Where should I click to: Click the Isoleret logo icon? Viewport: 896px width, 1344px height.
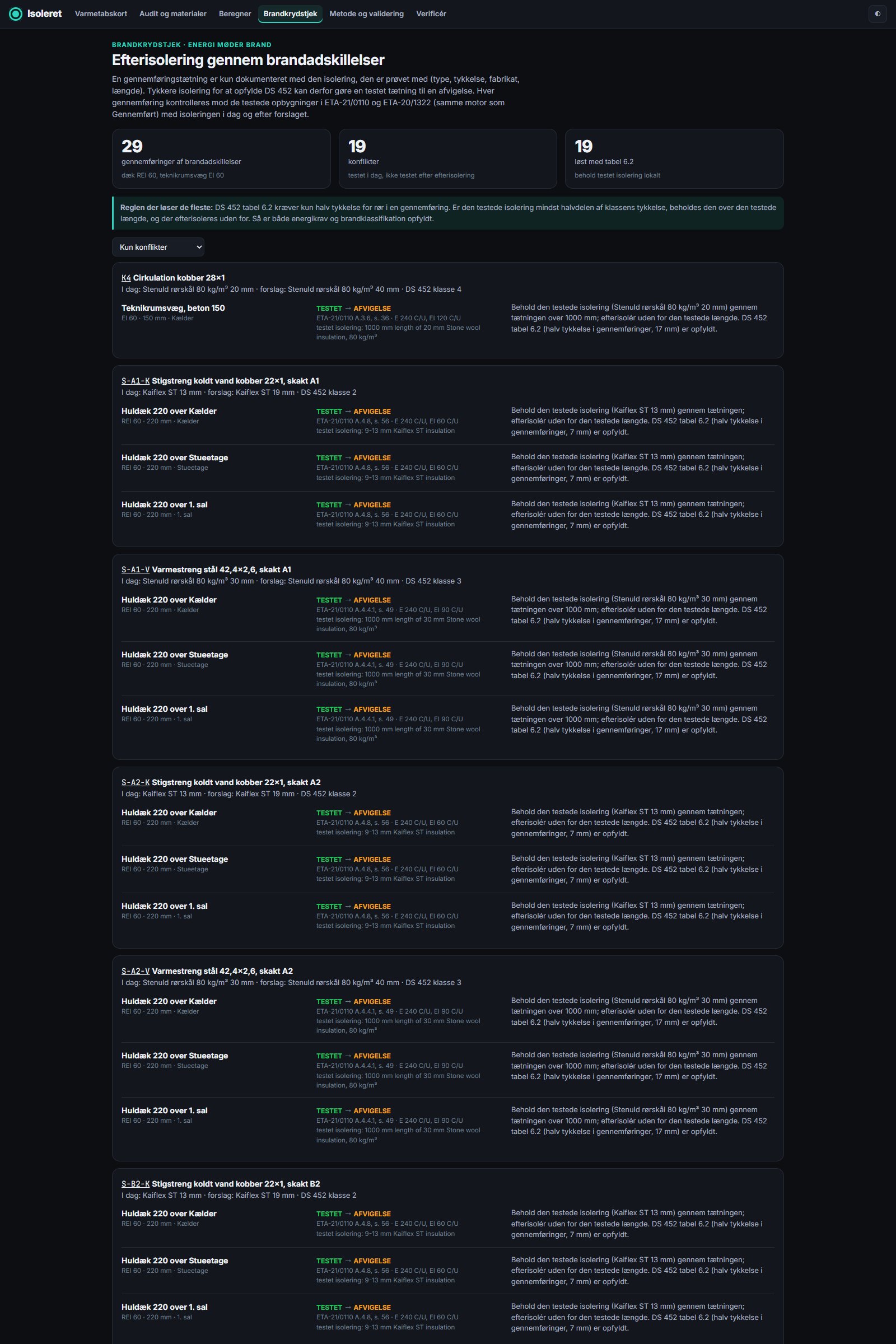[16, 13]
